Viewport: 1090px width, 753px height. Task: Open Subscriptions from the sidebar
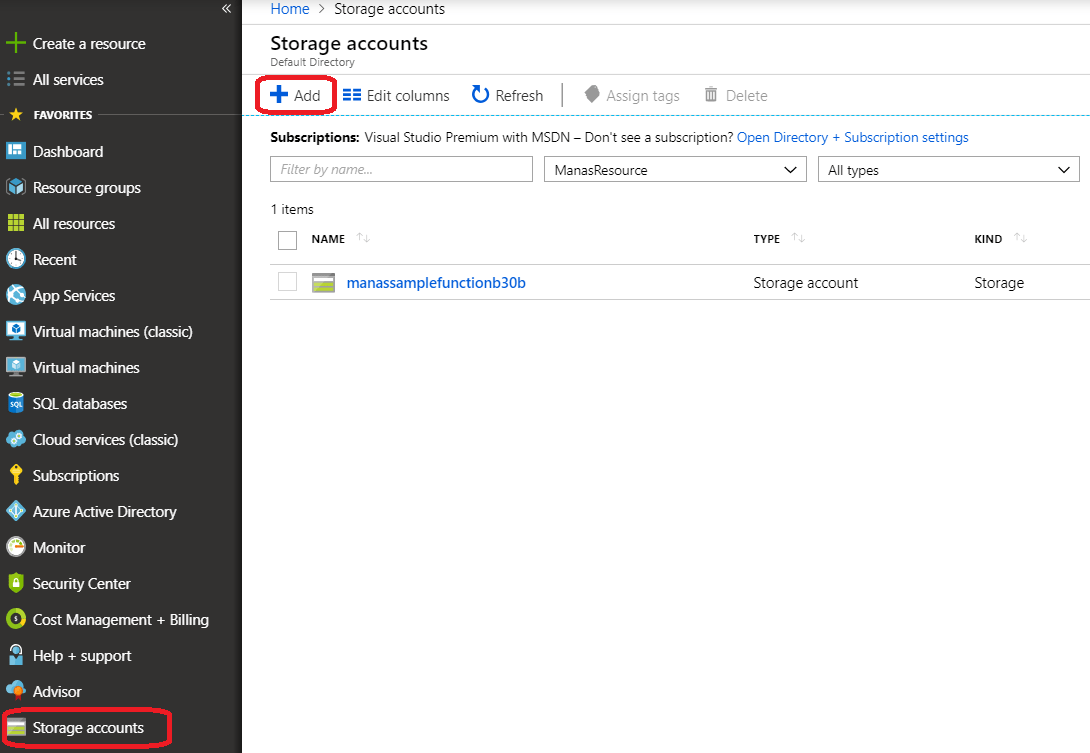click(x=76, y=476)
